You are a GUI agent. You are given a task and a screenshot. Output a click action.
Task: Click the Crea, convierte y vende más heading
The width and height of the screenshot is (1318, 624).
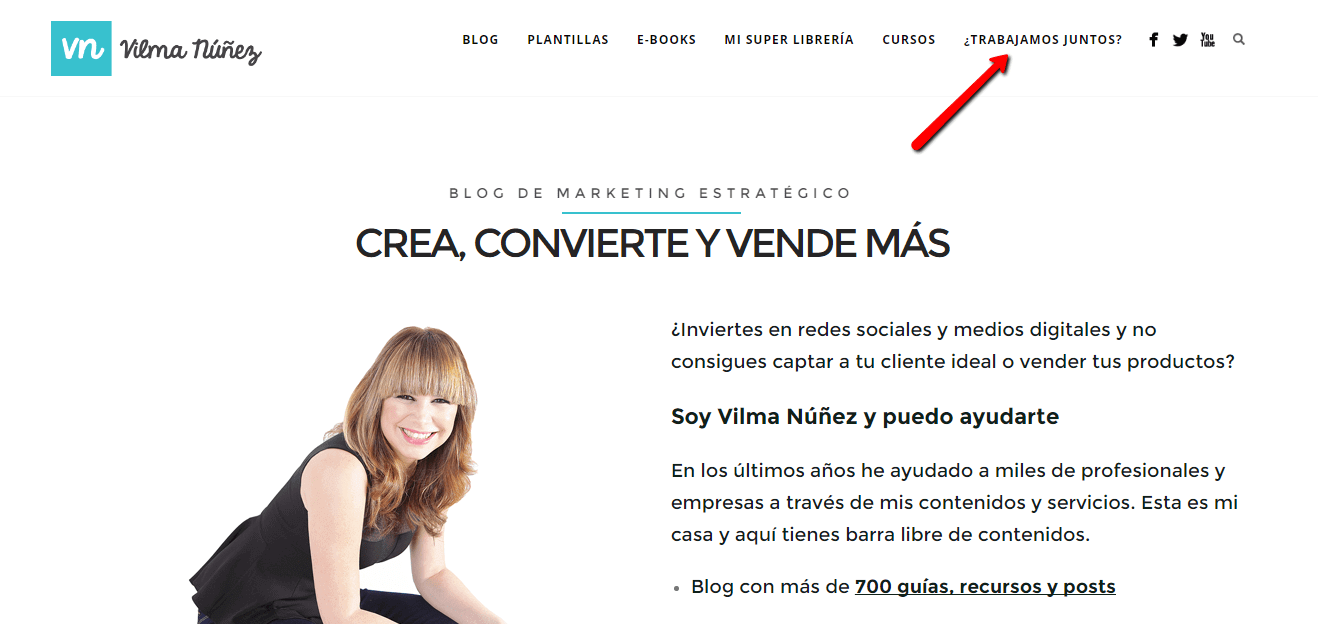click(x=652, y=243)
